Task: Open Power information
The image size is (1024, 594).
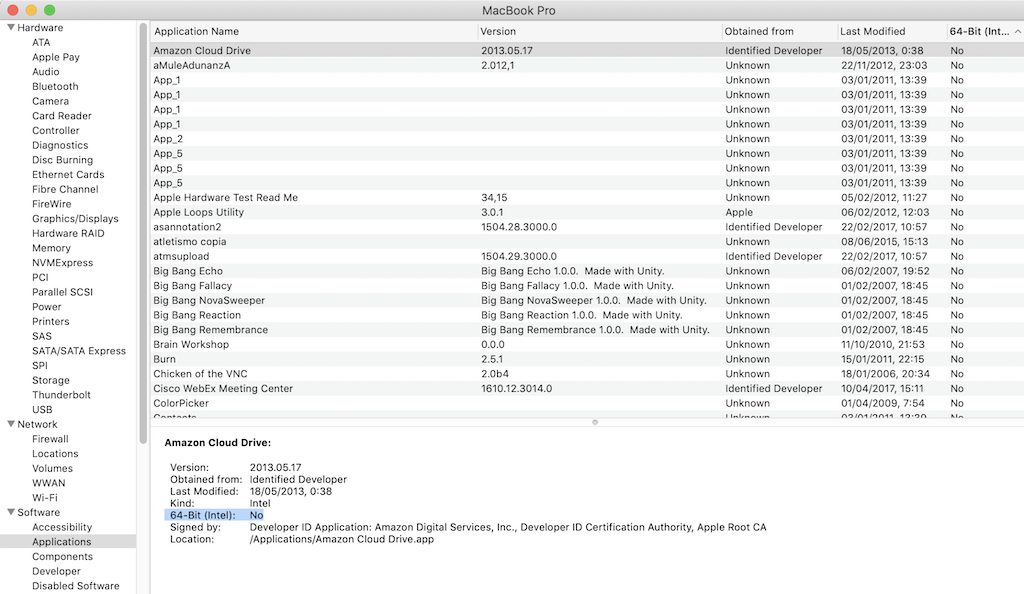Action: (x=46, y=307)
